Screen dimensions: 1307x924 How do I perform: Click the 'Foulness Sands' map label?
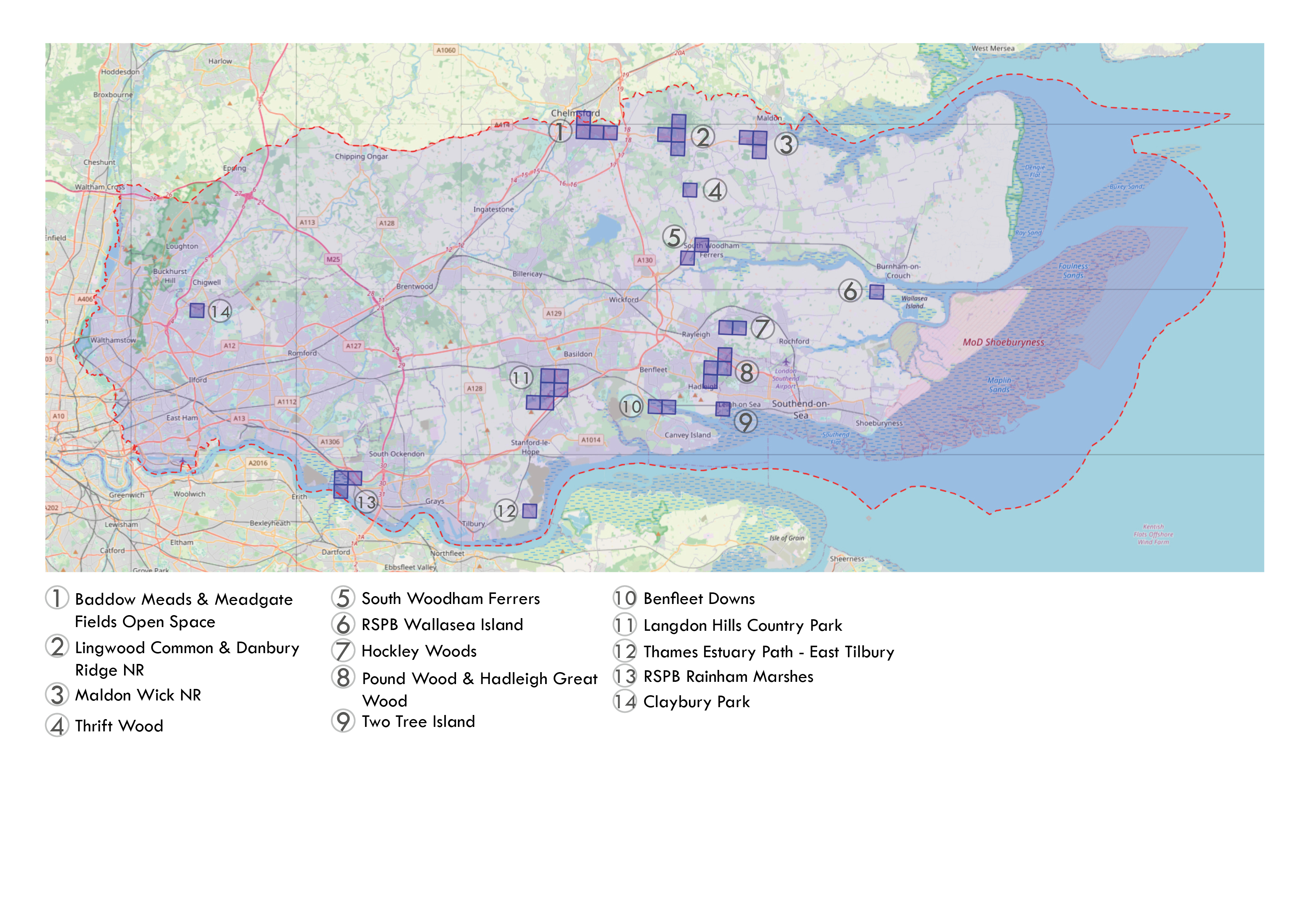coord(1073,270)
